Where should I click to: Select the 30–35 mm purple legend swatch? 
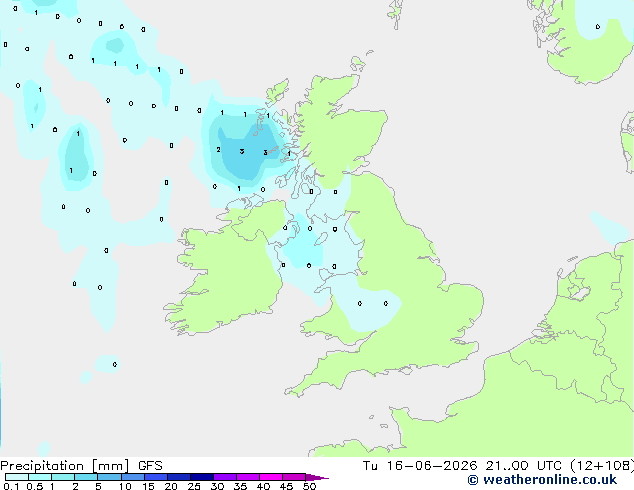(x=225, y=477)
